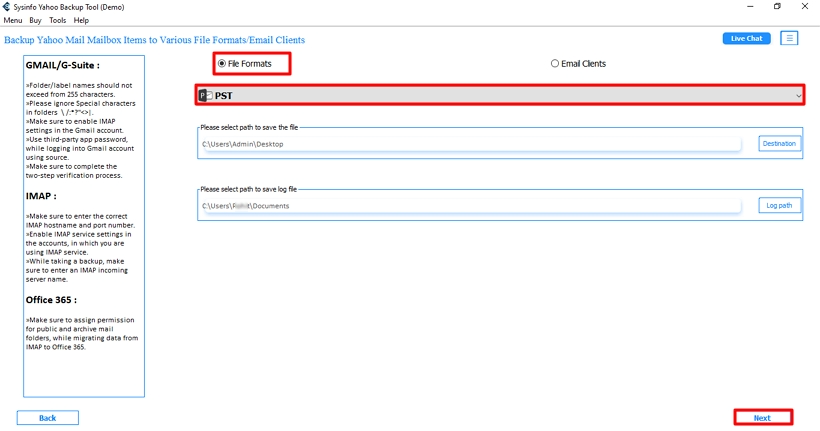Open the Help menu
This screenshot has height=431, width=820.
[81, 20]
